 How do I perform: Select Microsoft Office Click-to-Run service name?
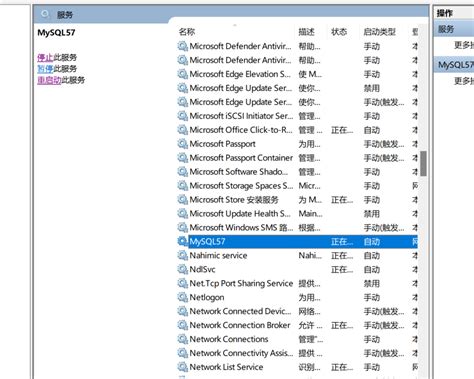click(241, 130)
